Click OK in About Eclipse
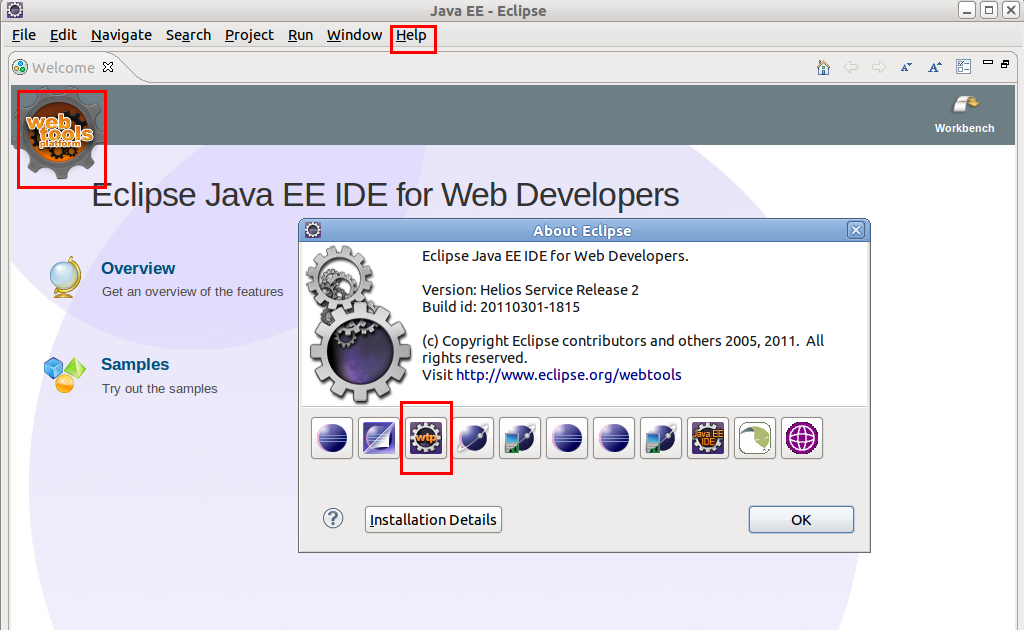 (801, 520)
